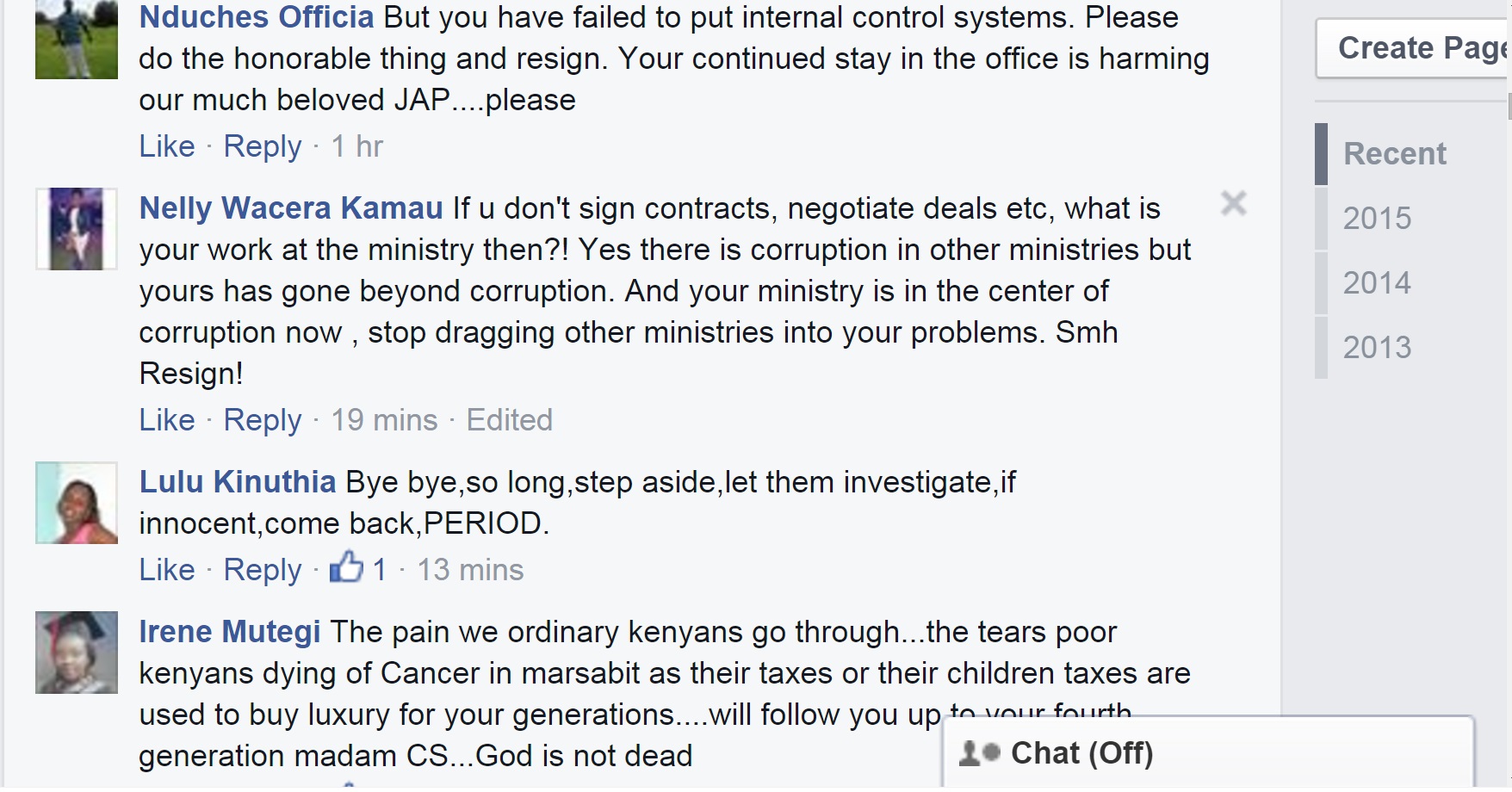Like Nduches Officia's comment
1512x792 pixels.
pyautogui.click(x=167, y=146)
